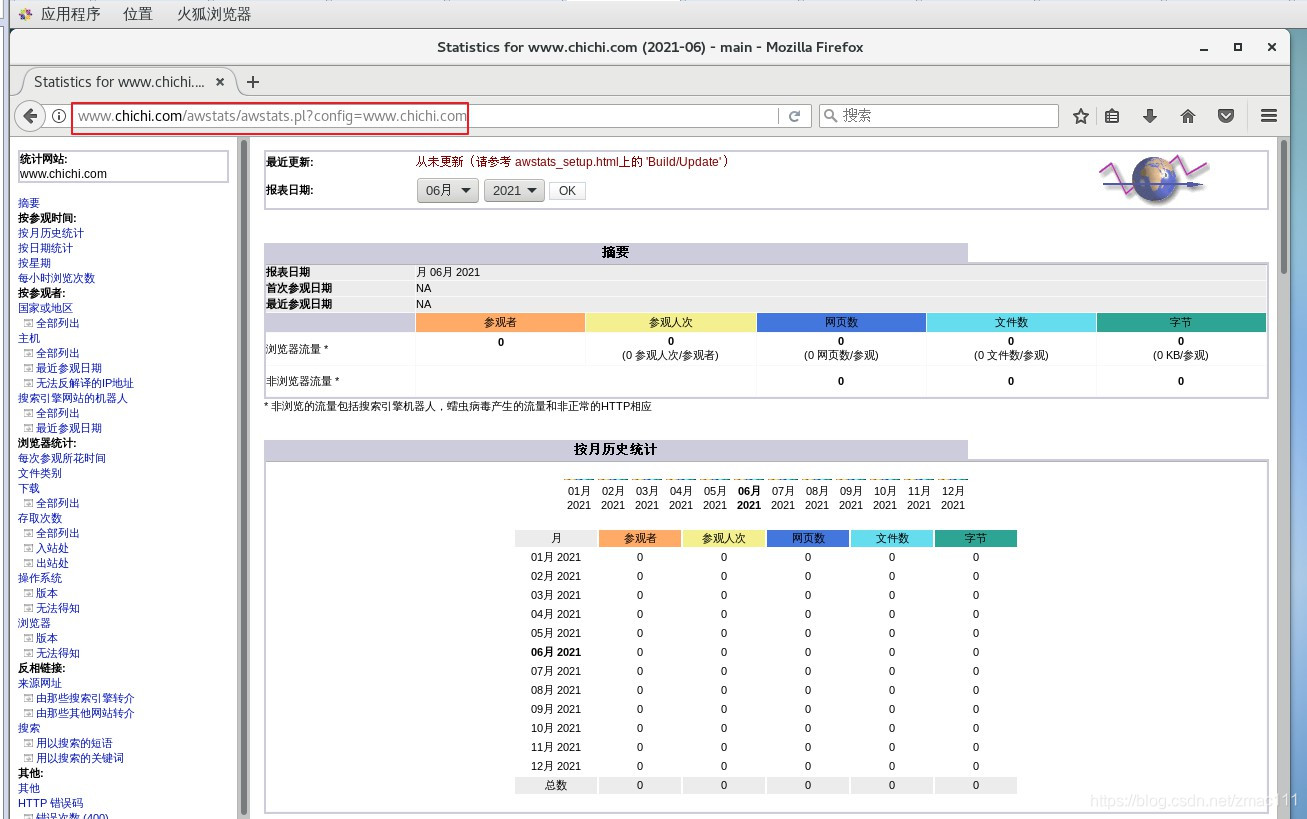Open the 主机 sidebar link
1307x819 pixels.
[29, 338]
